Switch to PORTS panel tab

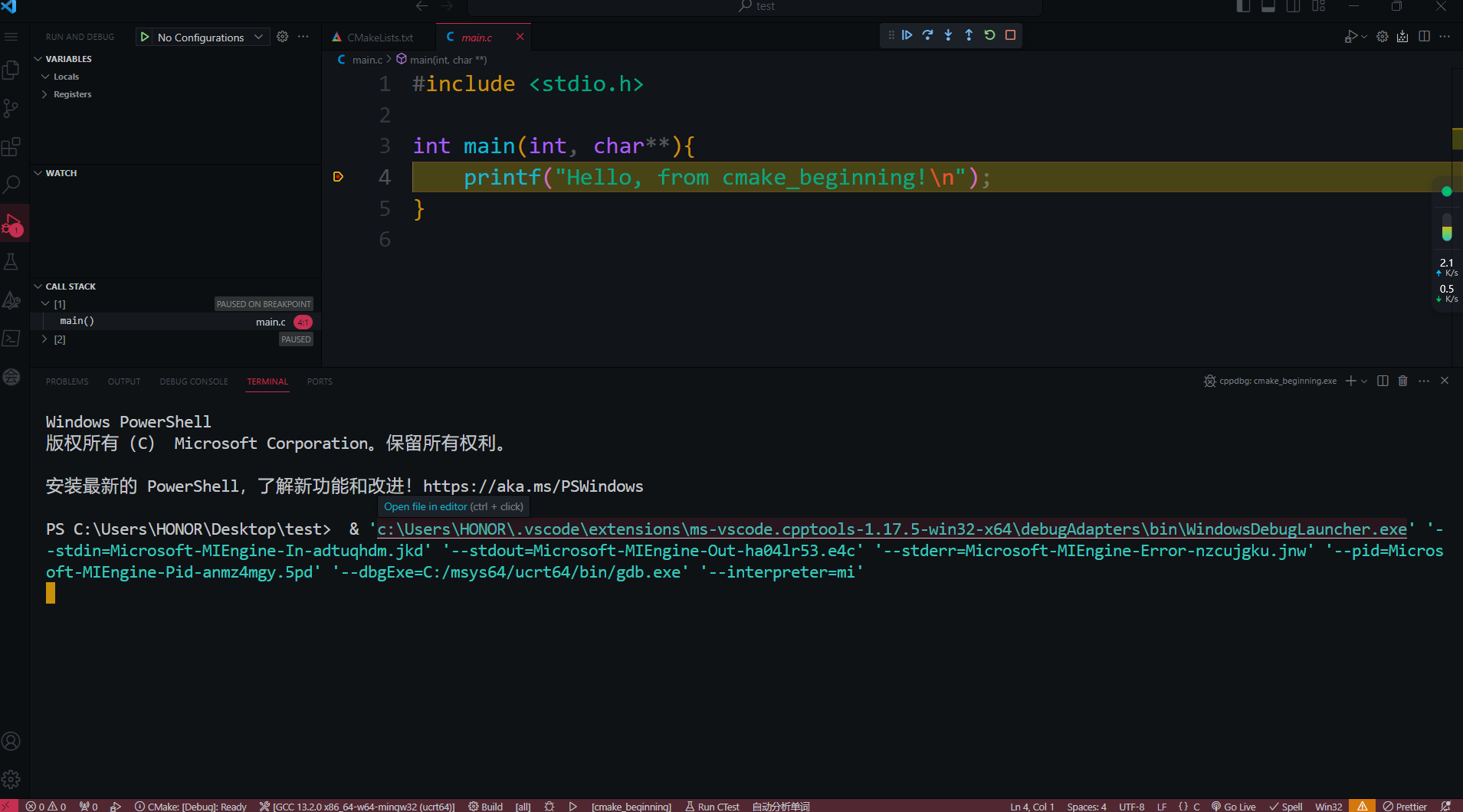(320, 381)
